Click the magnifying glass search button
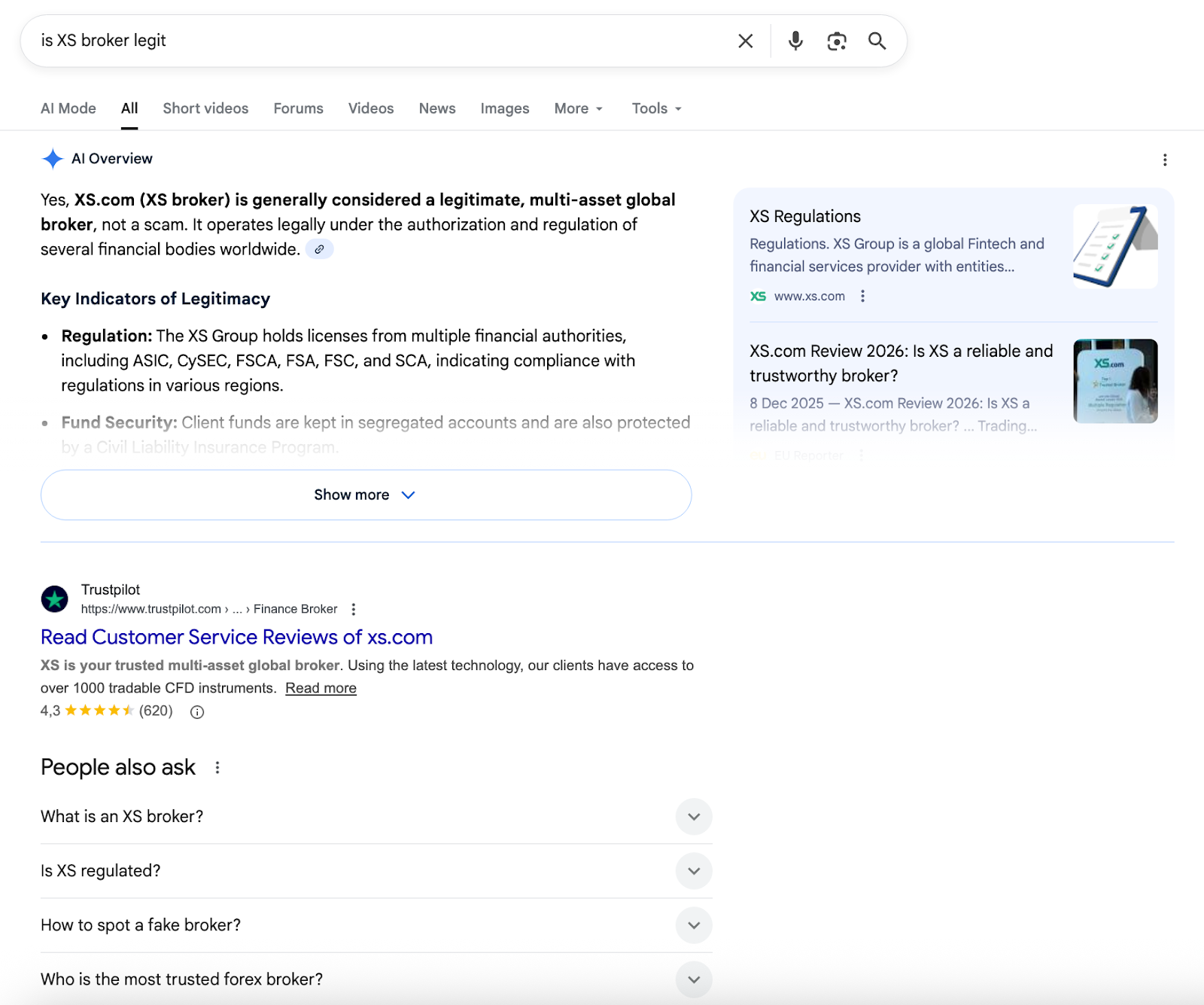The image size is (1204, 1005). pyautogui.click(x=877, y=41)
